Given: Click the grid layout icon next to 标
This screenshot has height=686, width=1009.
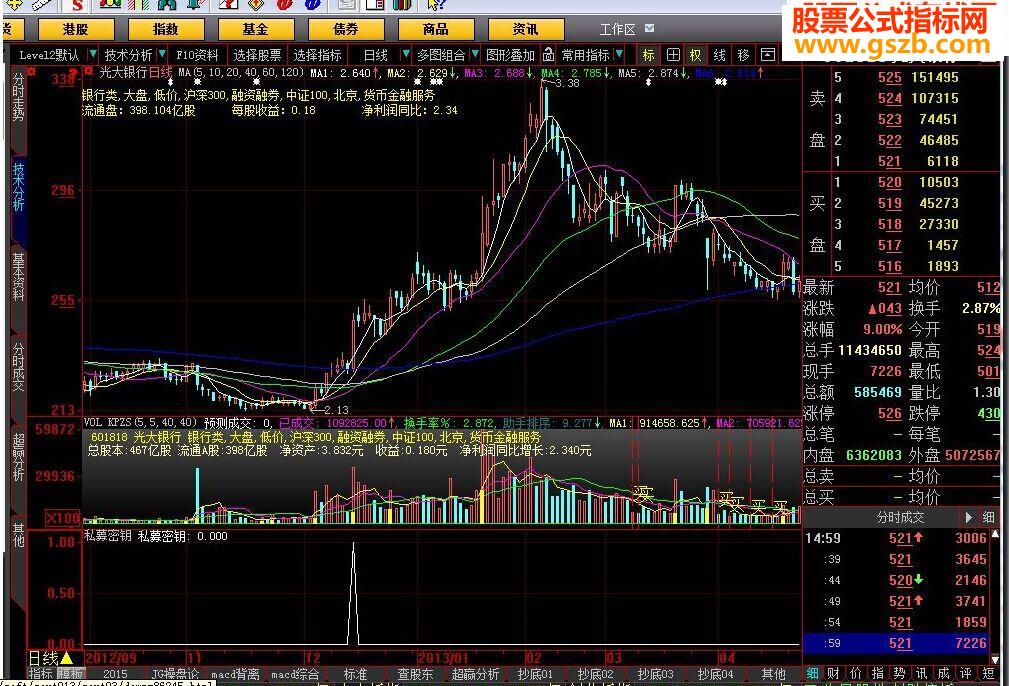Looking at the screenshot, I should tap(673, 55).
